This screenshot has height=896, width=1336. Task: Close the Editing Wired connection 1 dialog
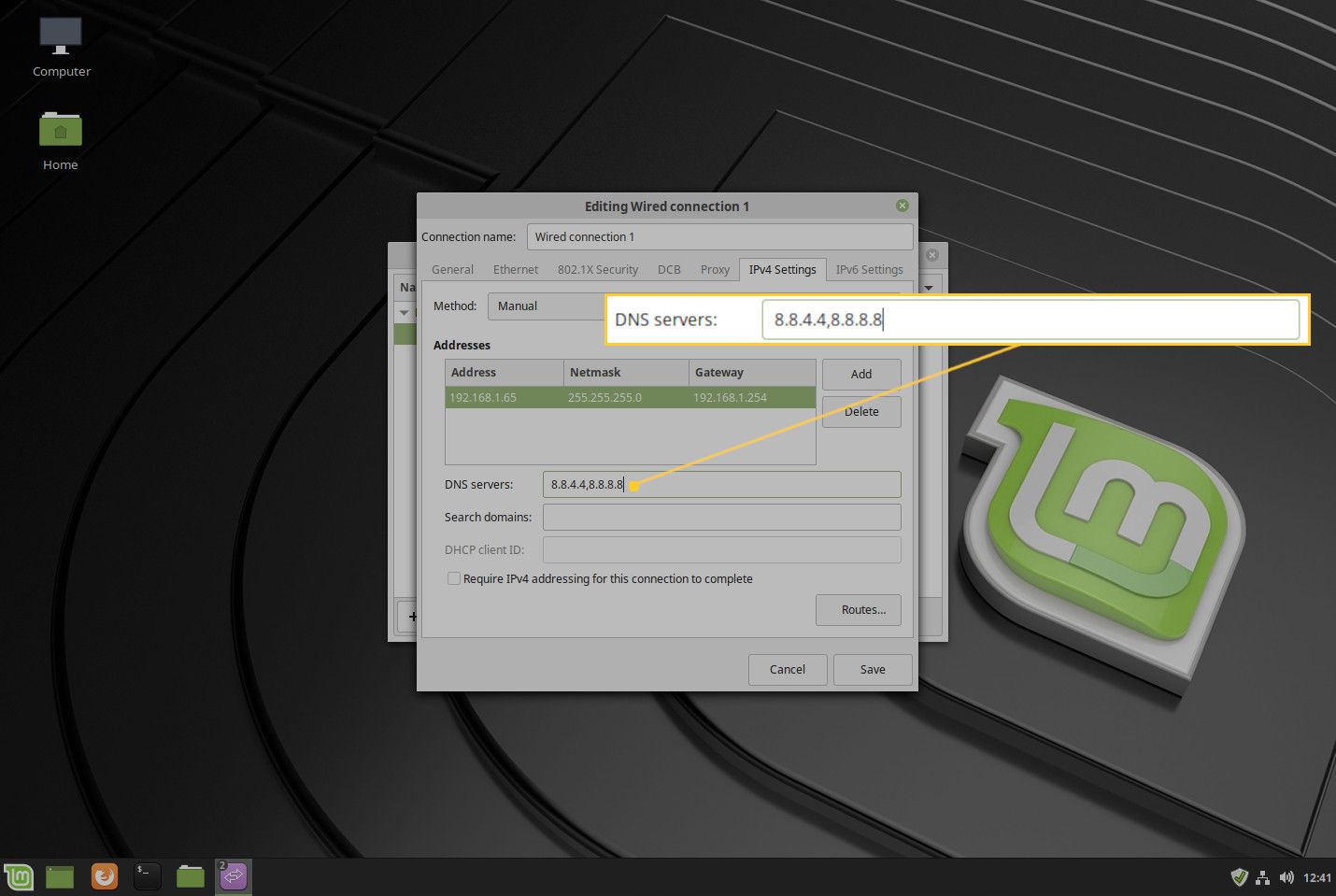tap(903, 206)
